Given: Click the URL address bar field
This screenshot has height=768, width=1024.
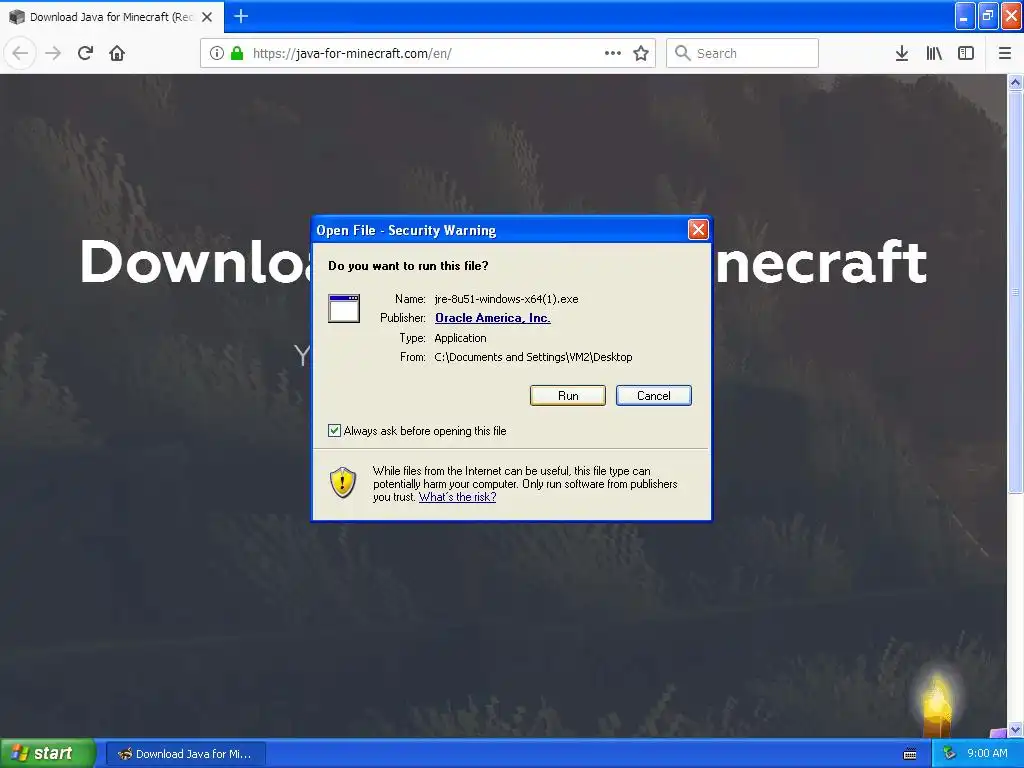Looking at the screenshot, I should point(428,53).
